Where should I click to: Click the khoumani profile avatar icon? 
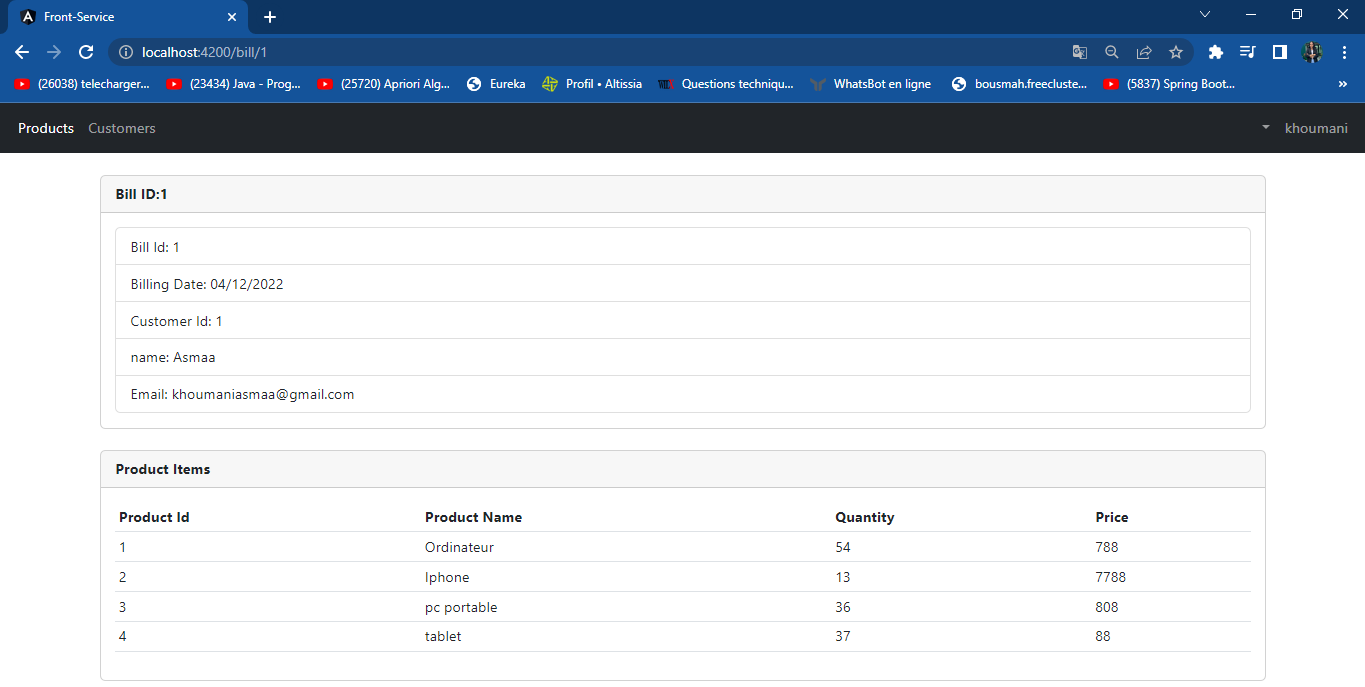[x=1312, y=52]
